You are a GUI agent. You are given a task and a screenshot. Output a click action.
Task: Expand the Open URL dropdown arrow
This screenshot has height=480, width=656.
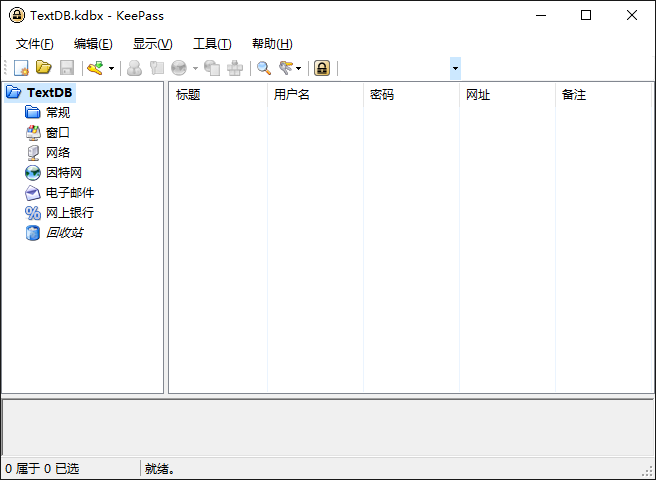[195, 68]
